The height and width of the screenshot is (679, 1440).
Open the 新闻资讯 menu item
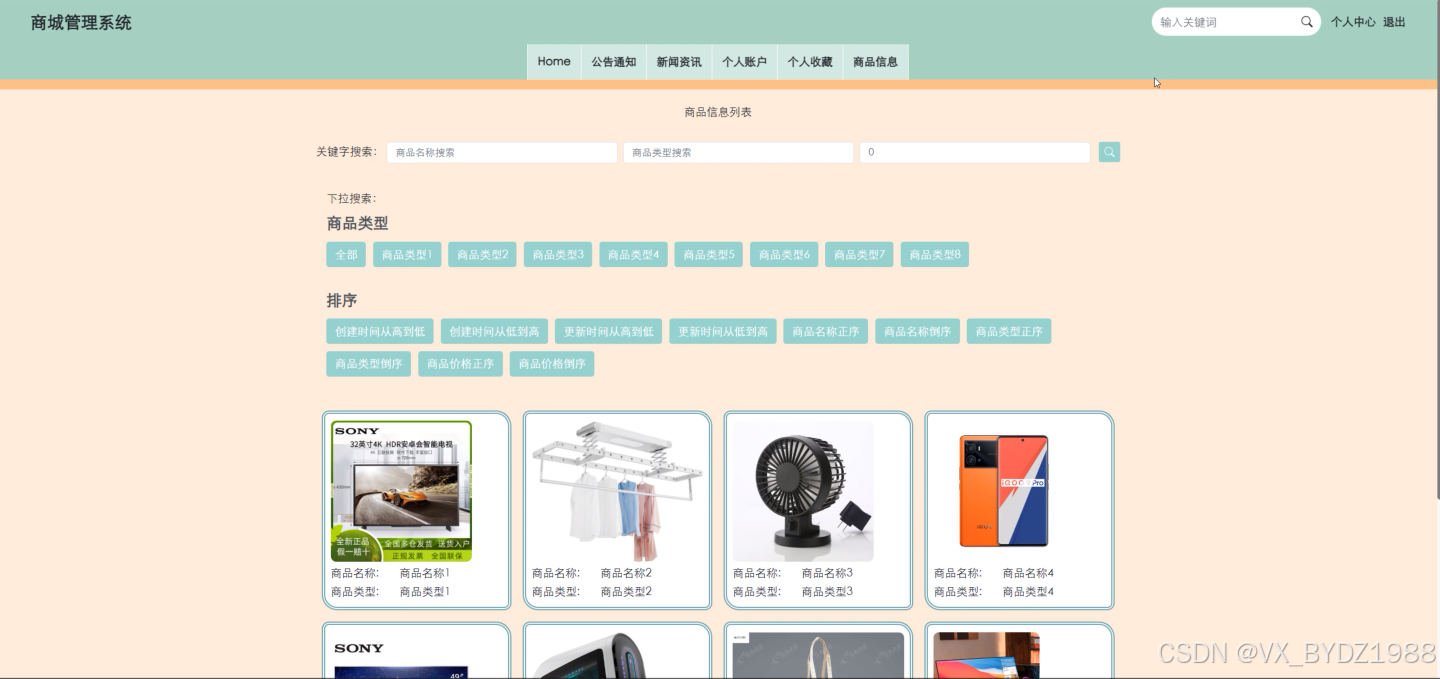[679, 62]
